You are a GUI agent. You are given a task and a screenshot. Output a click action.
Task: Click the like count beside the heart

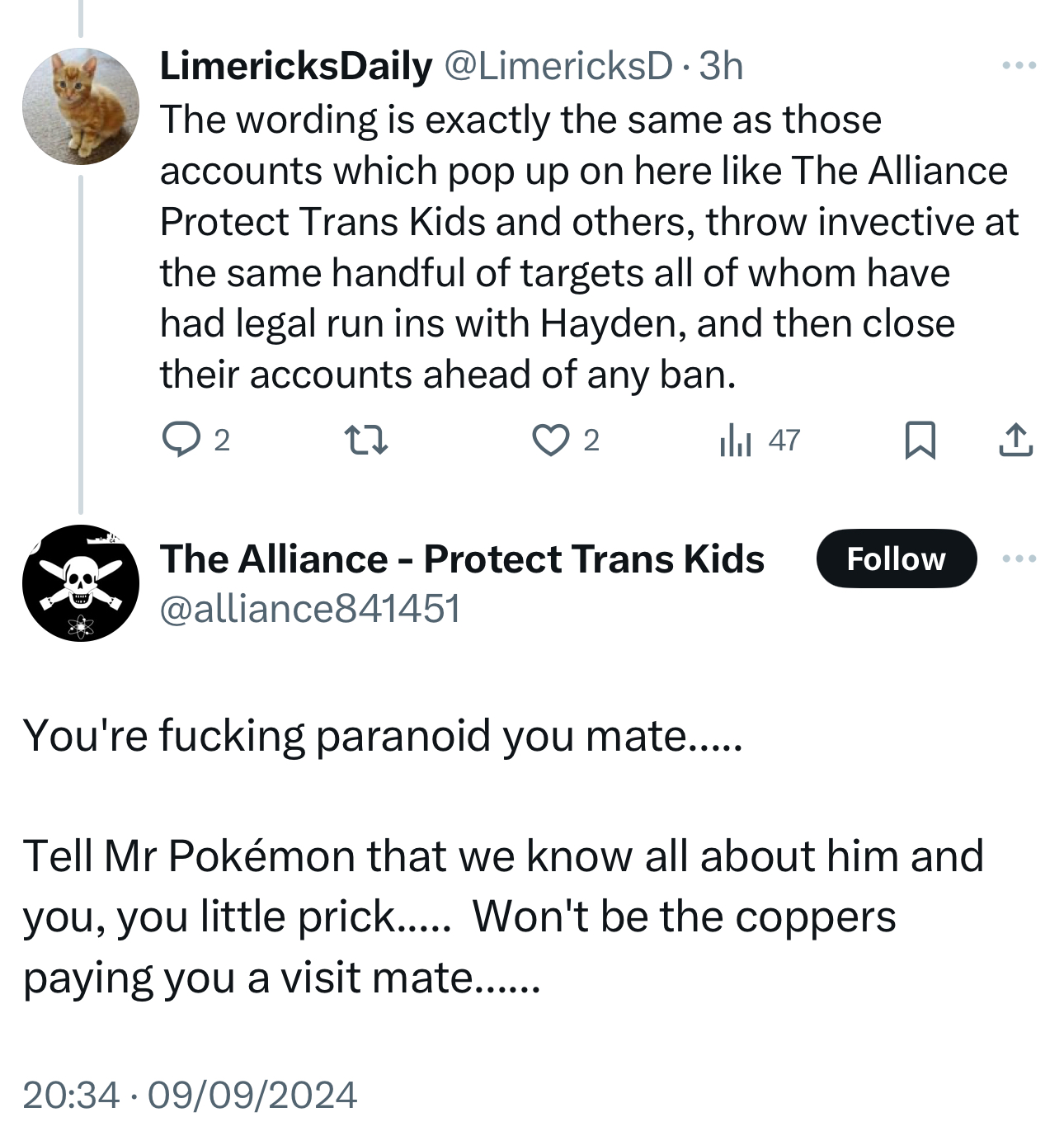coord(591,441)
